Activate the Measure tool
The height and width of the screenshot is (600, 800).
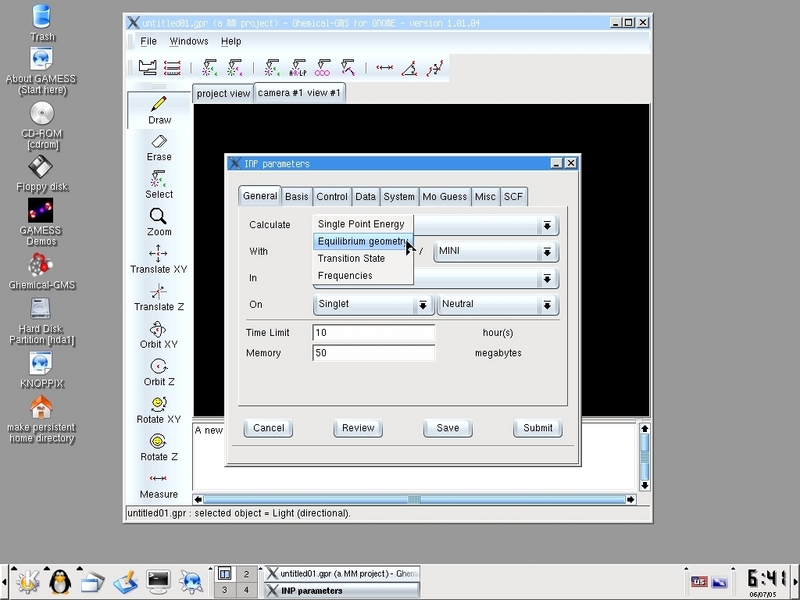click(159, 484)
